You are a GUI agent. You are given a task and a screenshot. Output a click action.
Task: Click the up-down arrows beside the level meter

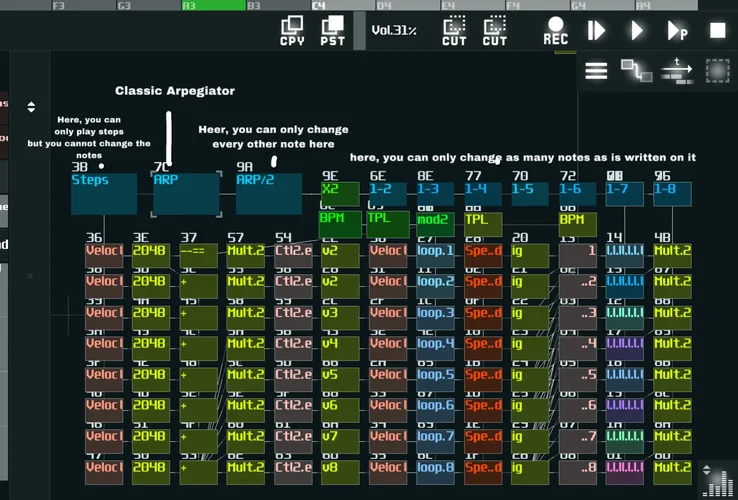706,469
